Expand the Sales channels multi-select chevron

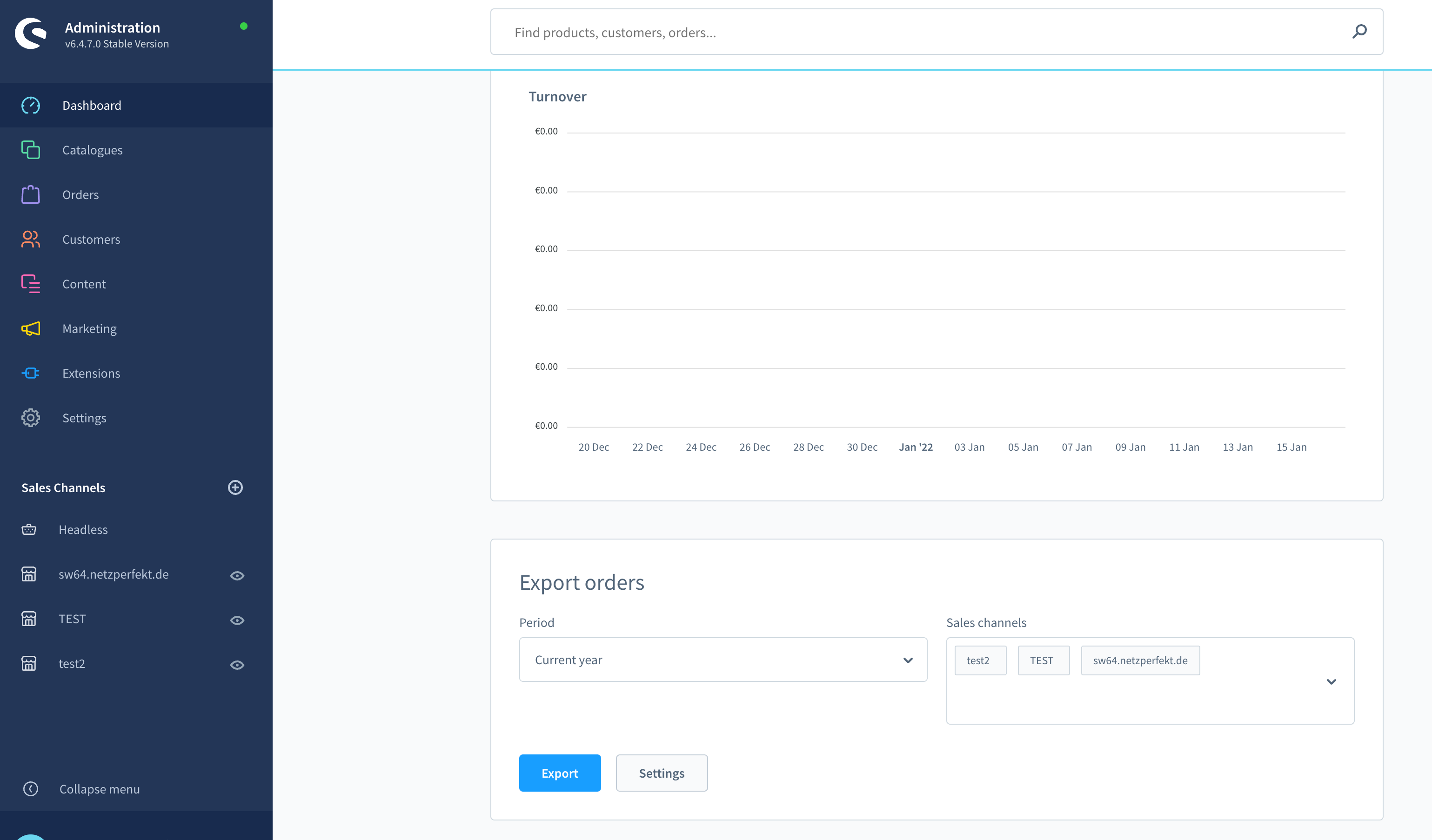pyautogui.click(x=1332, y=681)
